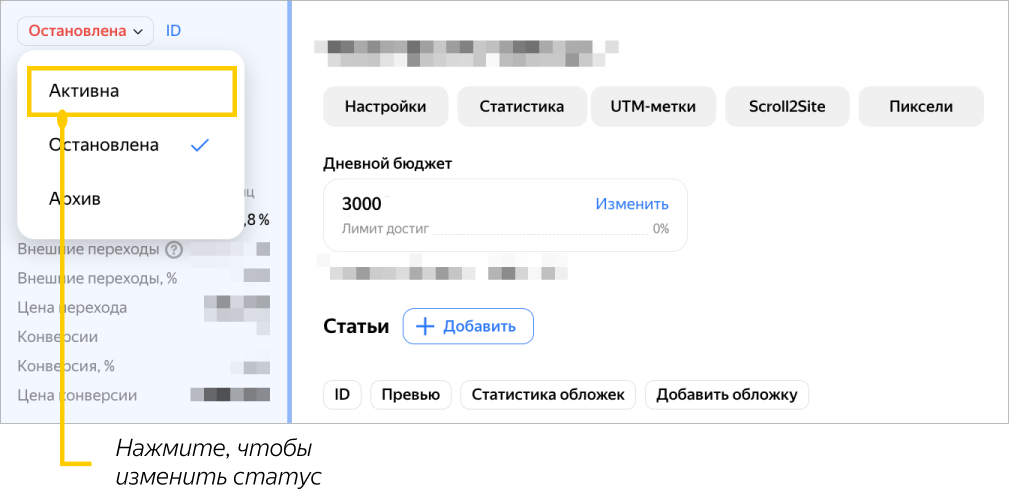Viewport: 1009px width, 491px height.
Task: Switch to the Статистика tab
Action: point(521,107)
